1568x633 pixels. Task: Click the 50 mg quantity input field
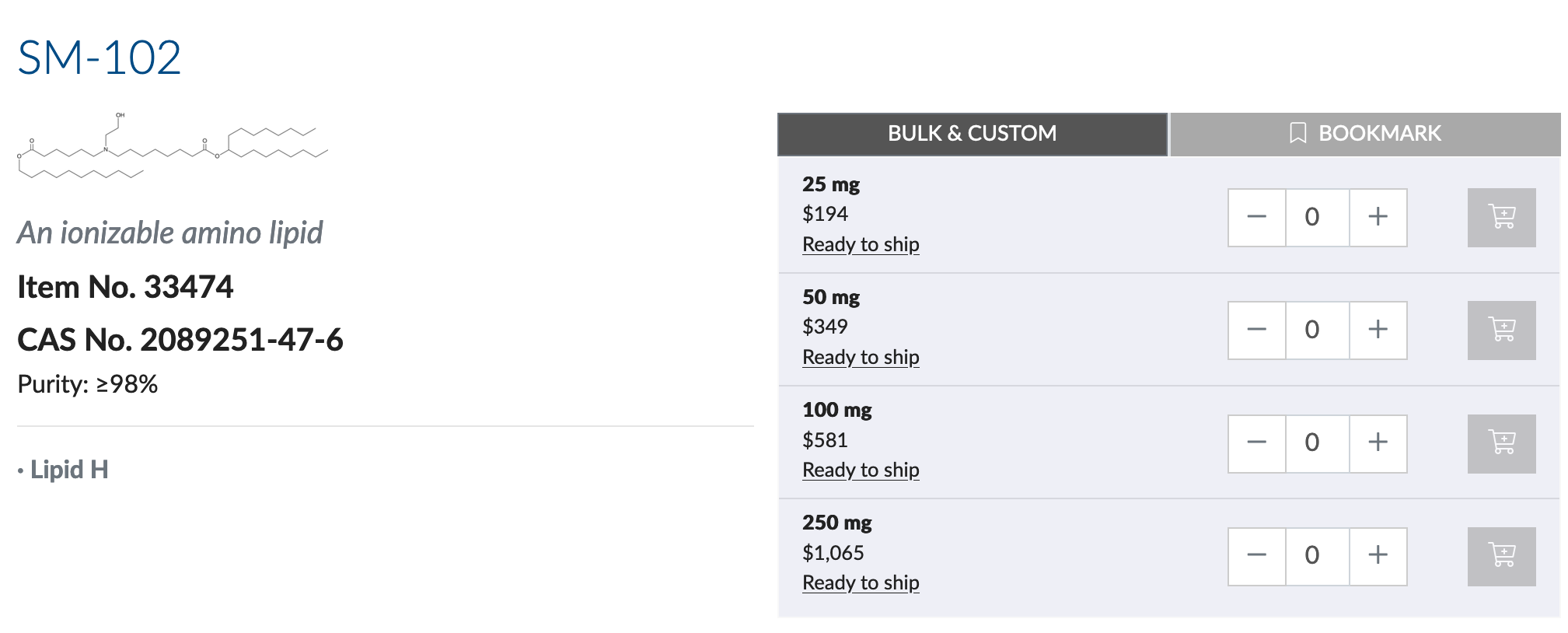[1317, 330]
